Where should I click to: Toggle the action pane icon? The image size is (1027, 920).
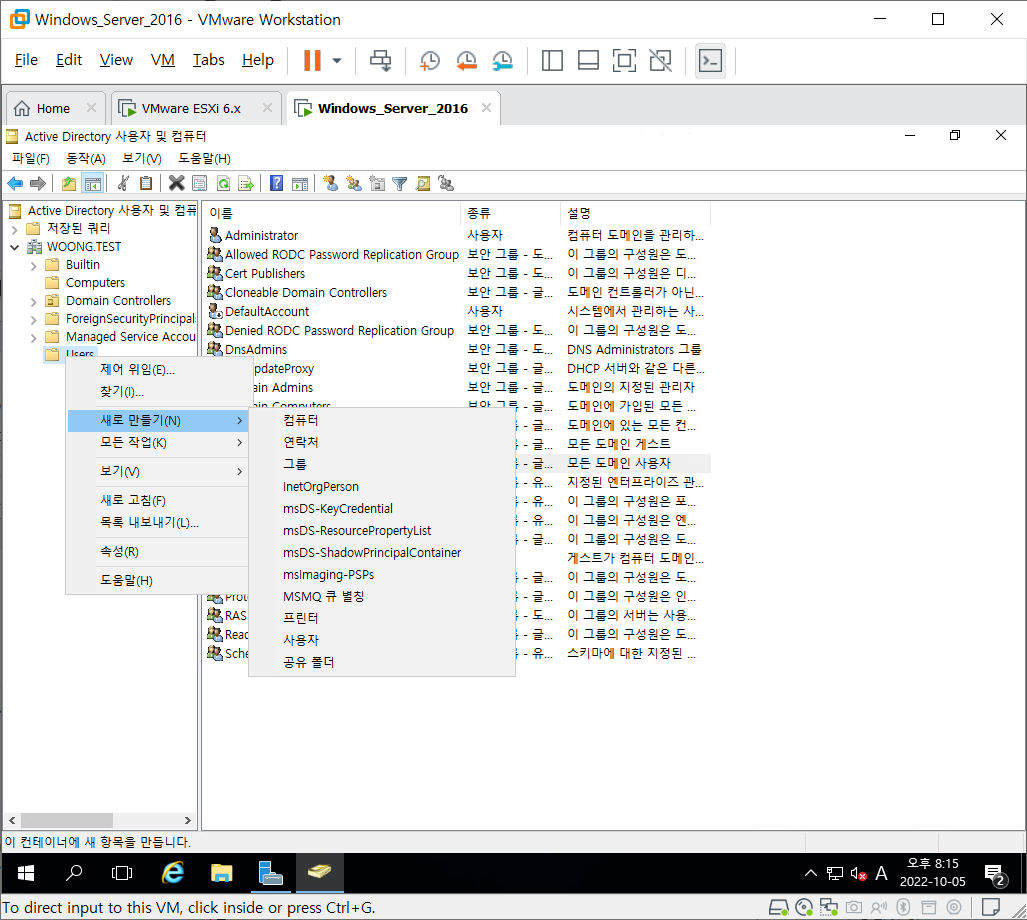pyautogui.click(x=300, y=183)
